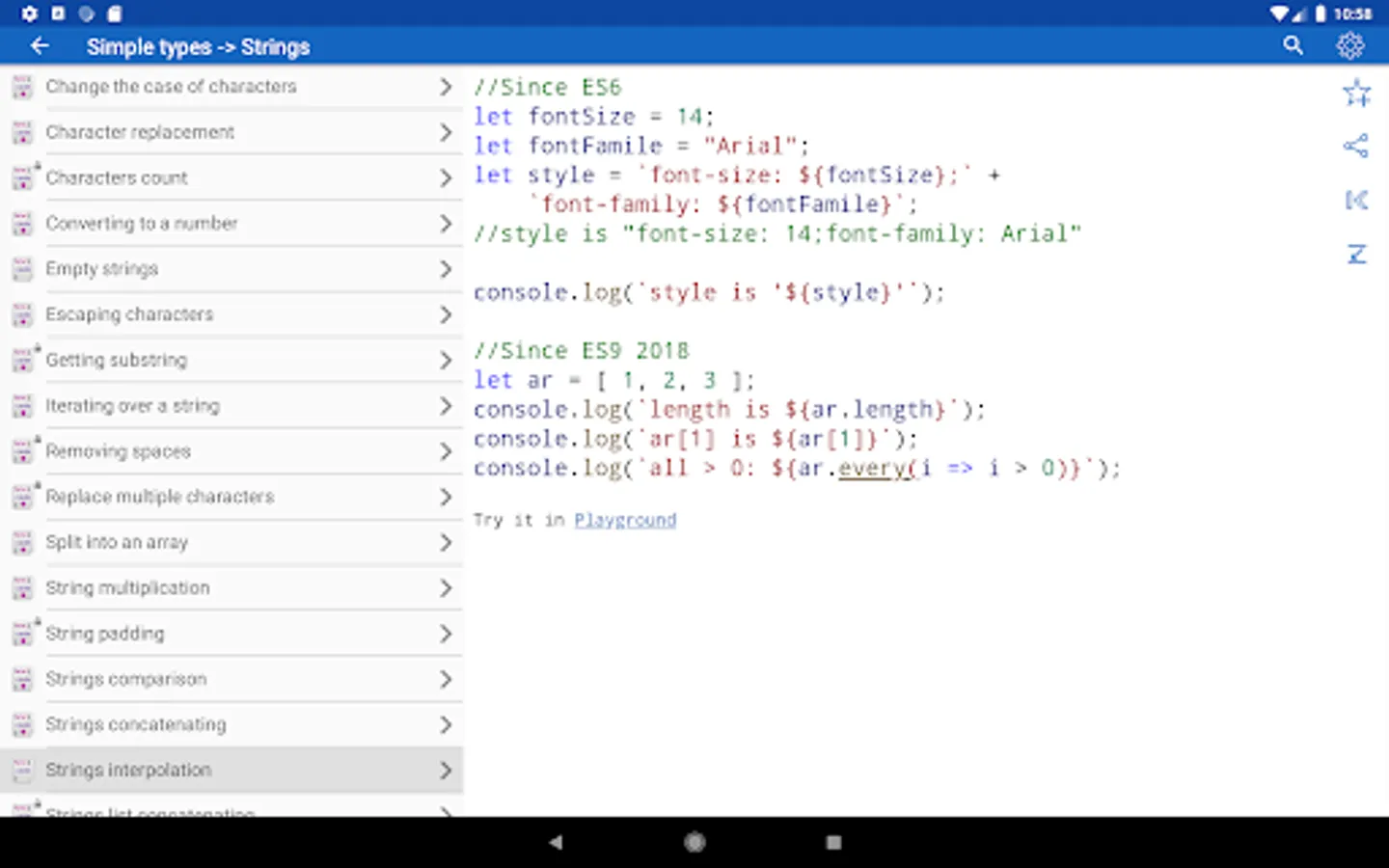Screen dimensions: 1389x868
Task: Select the String padding topic
Action: 231,634
